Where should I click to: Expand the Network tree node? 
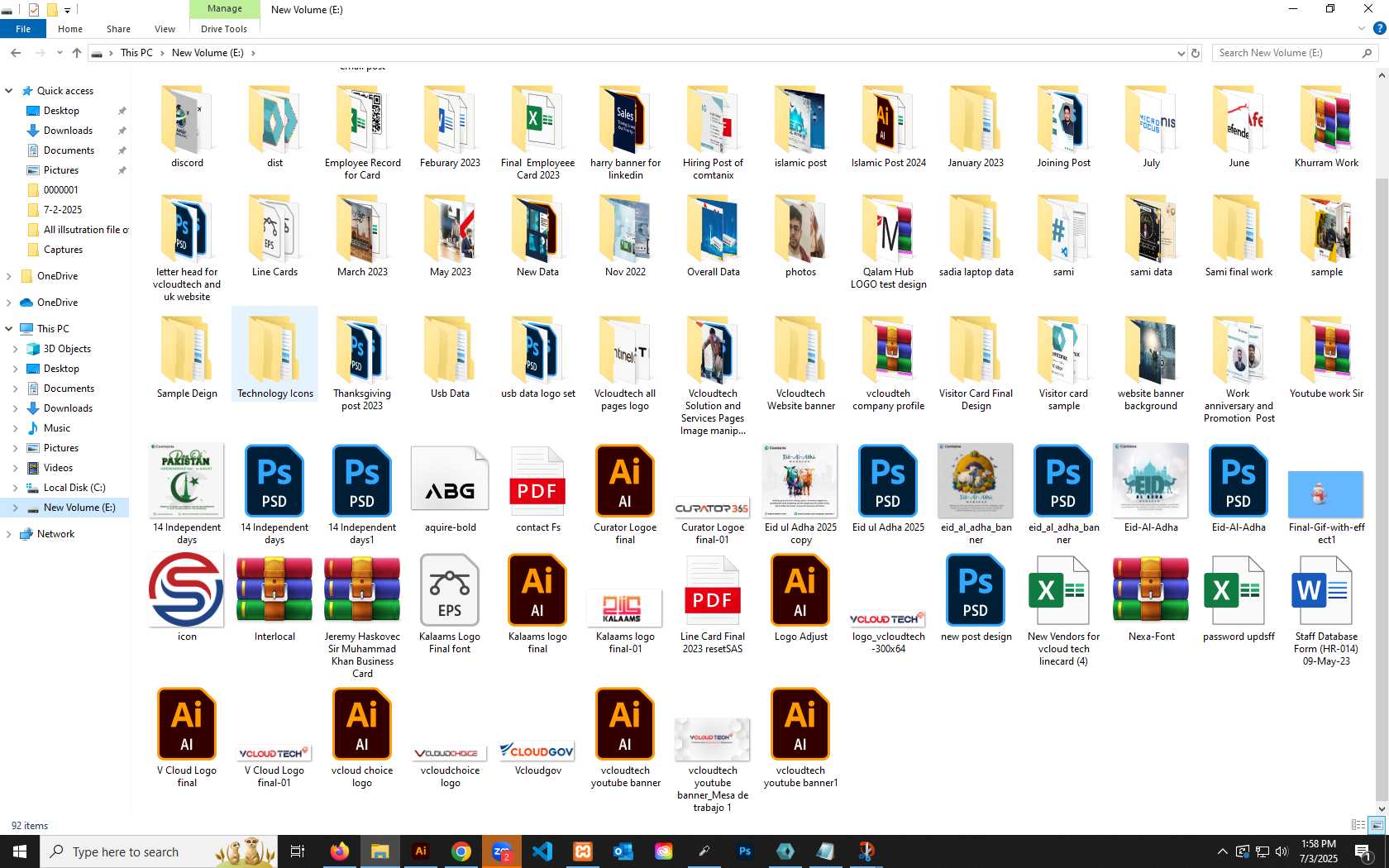coord(9,534)
